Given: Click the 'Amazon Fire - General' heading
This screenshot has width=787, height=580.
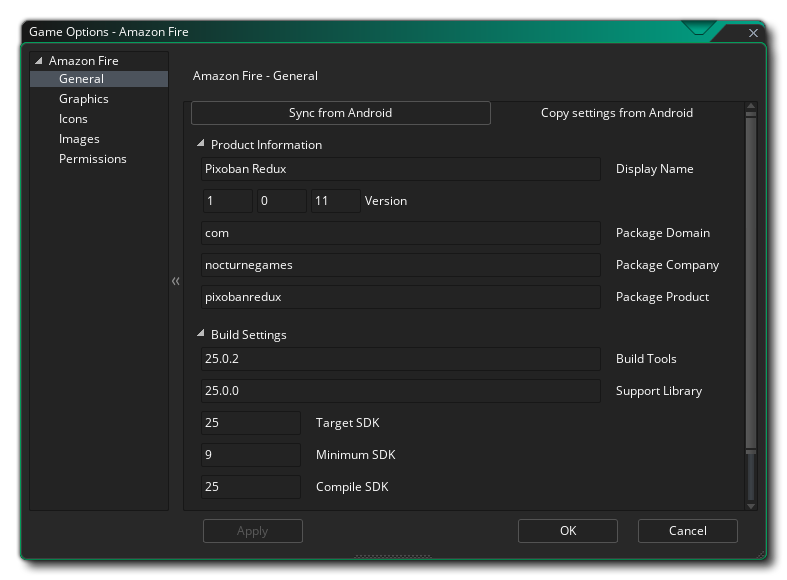Looking at the screenshot, I should pos(255,76).
